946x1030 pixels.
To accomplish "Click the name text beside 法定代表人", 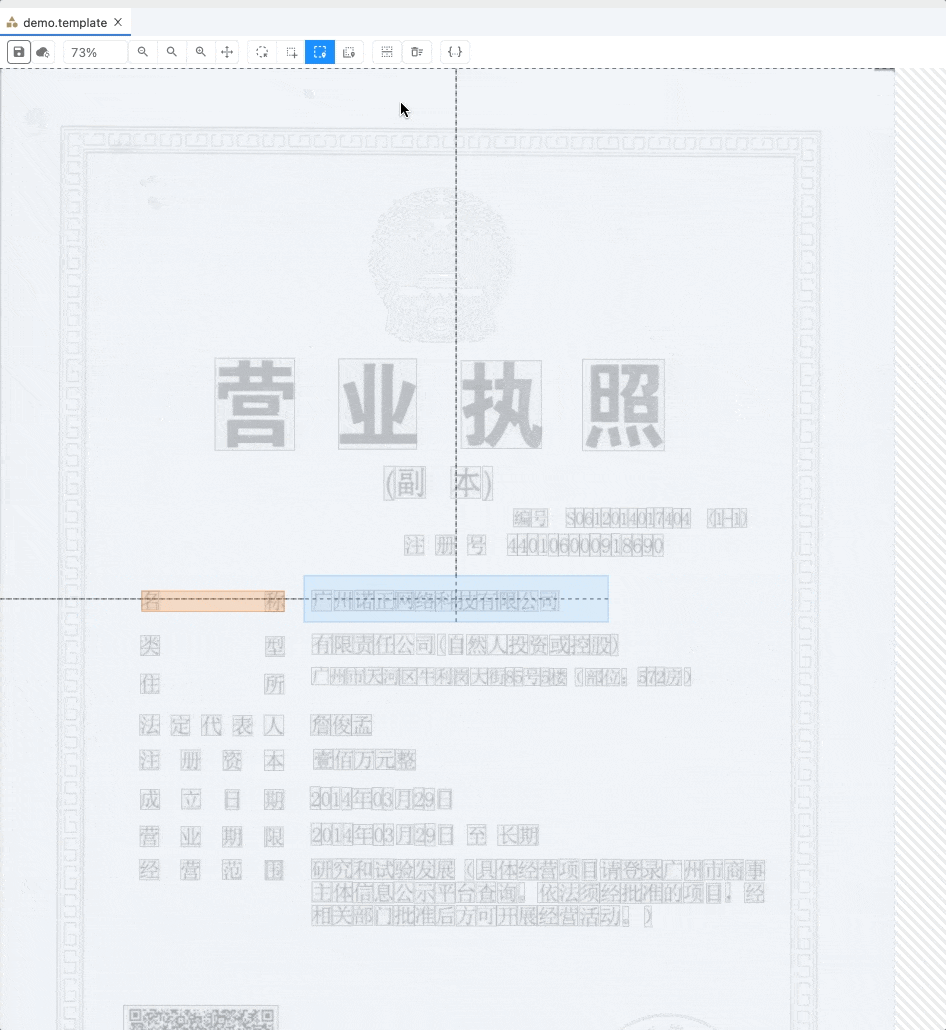I will click(341, 725).
